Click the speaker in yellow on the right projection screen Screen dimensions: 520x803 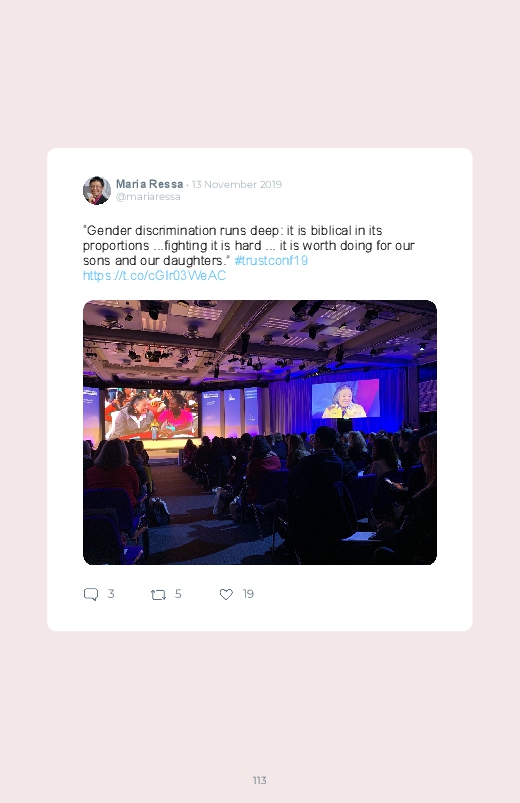tap(345, 400)
